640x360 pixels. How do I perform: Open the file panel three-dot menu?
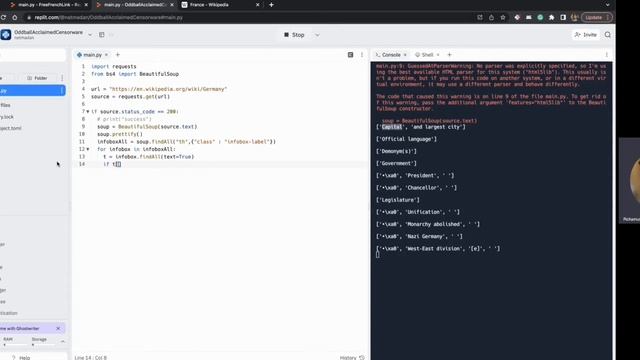click(62, 78)
